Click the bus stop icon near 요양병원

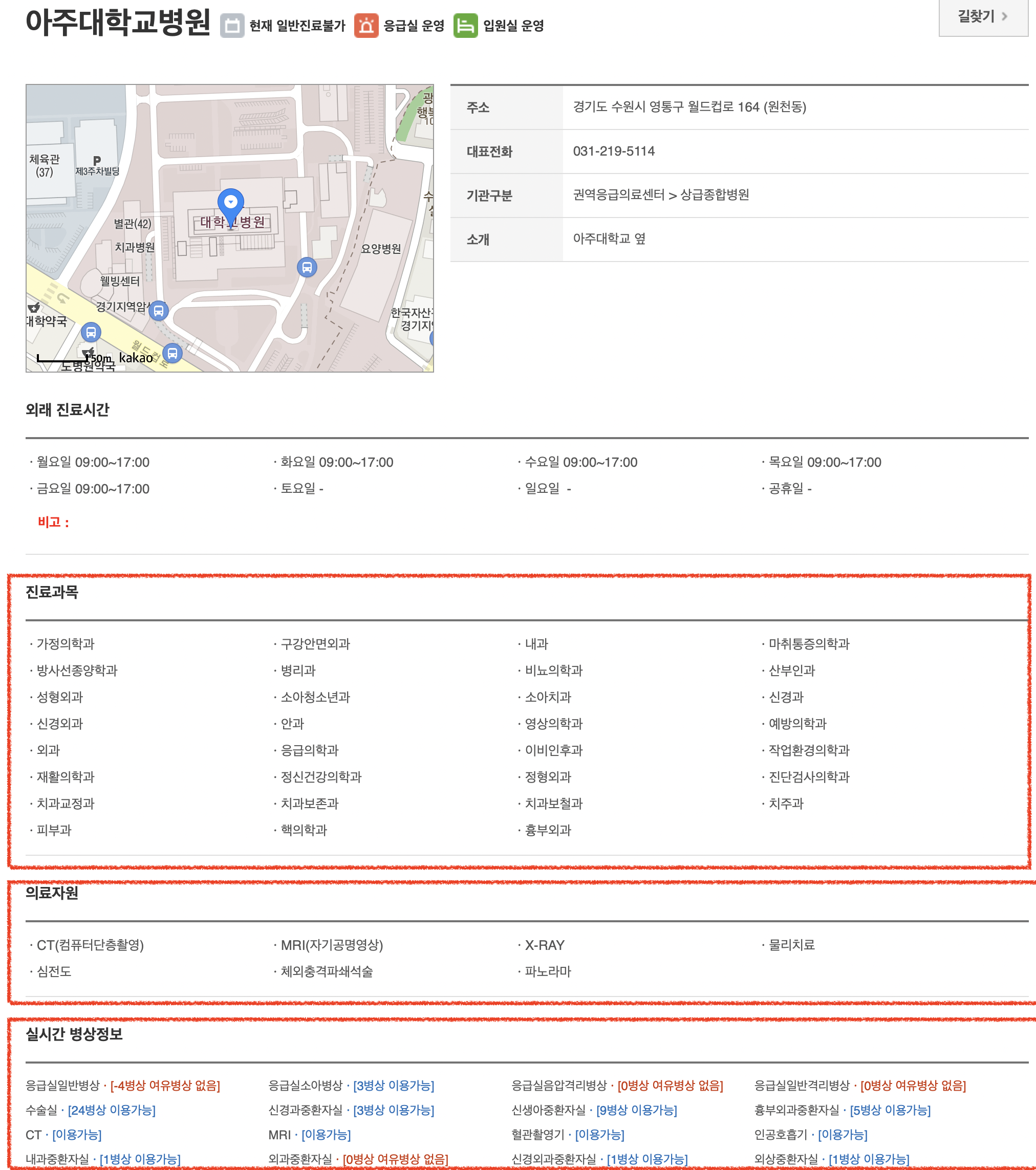[x=307, y=267]
